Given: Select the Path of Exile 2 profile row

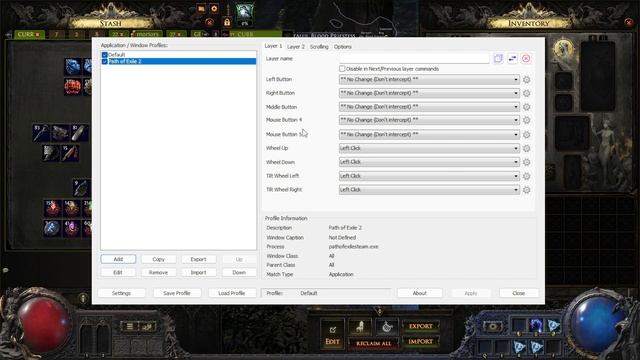Looking at the screenshot, I should (x=179, y=61).
